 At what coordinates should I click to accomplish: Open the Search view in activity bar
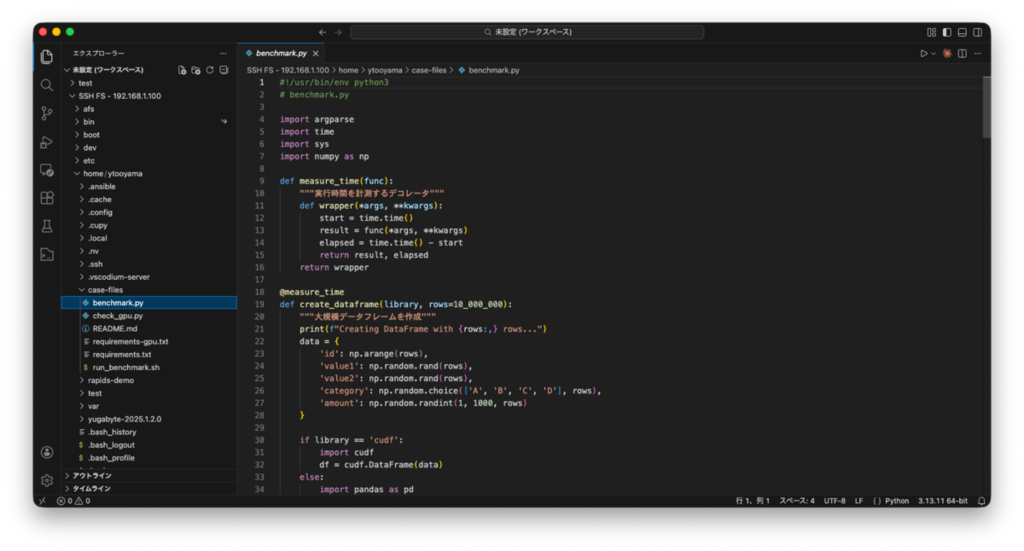tap(46, 85)
